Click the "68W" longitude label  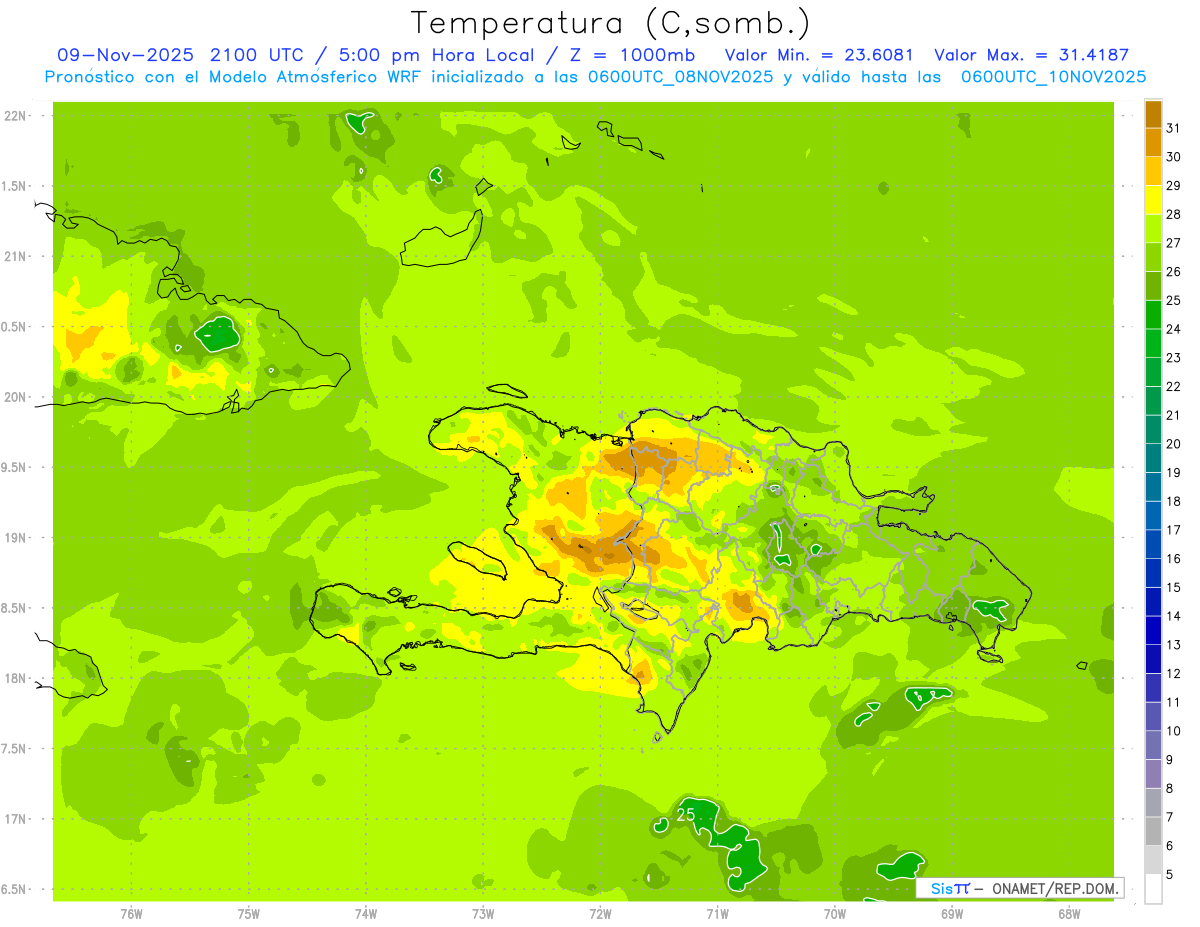coord(1069,914)
